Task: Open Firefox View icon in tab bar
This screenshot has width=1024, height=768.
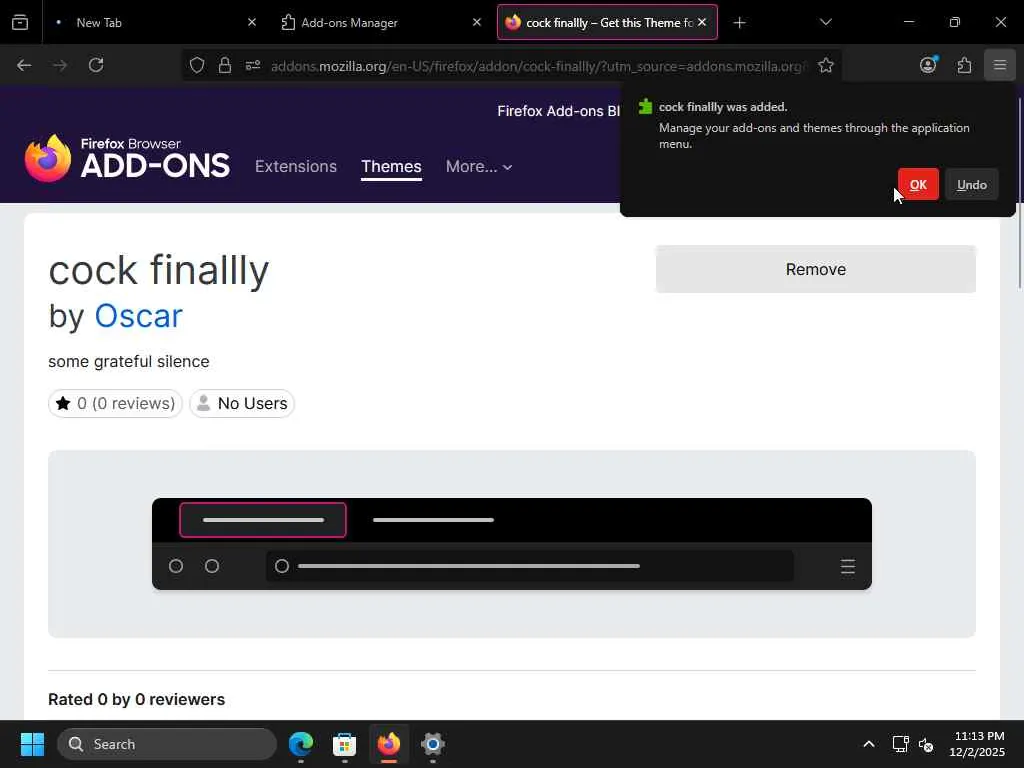Action: pos(20,22)
